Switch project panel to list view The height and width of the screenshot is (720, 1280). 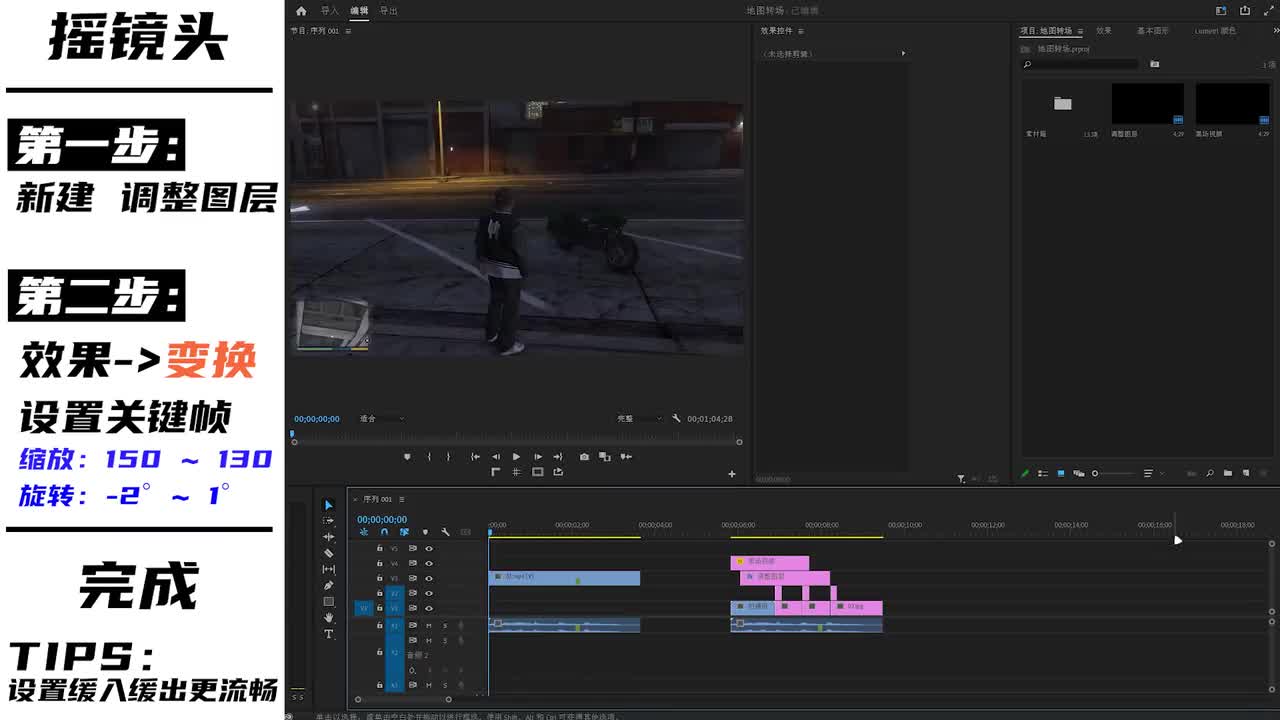1043,474
